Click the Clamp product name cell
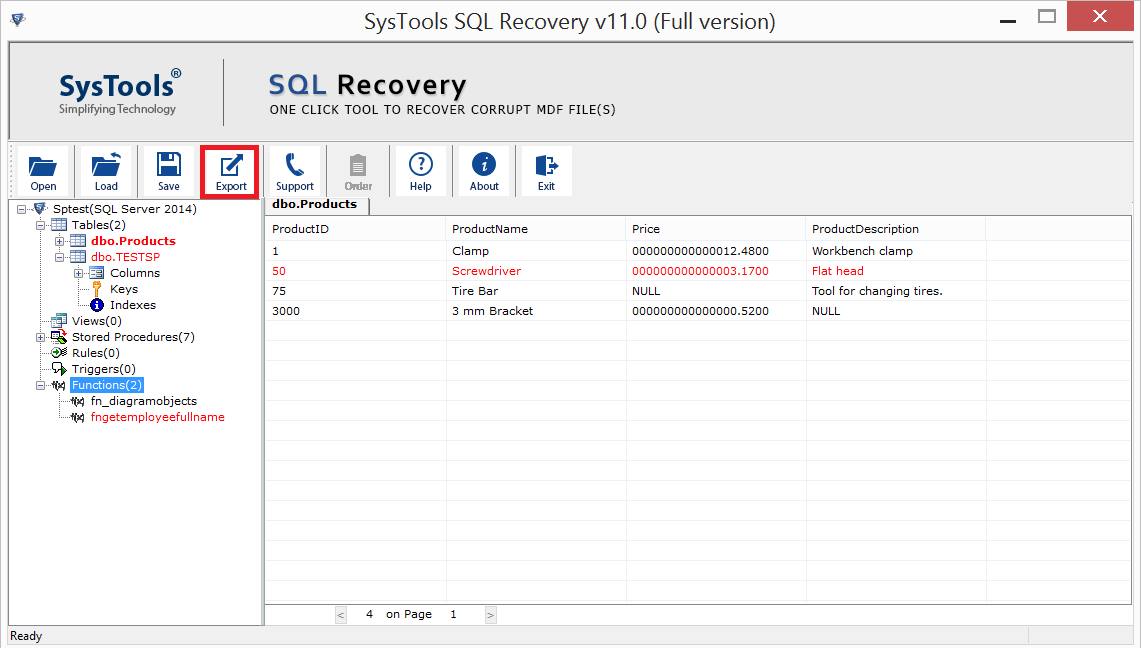Viewport: 1141px width, 648px height. pos(535,251)
